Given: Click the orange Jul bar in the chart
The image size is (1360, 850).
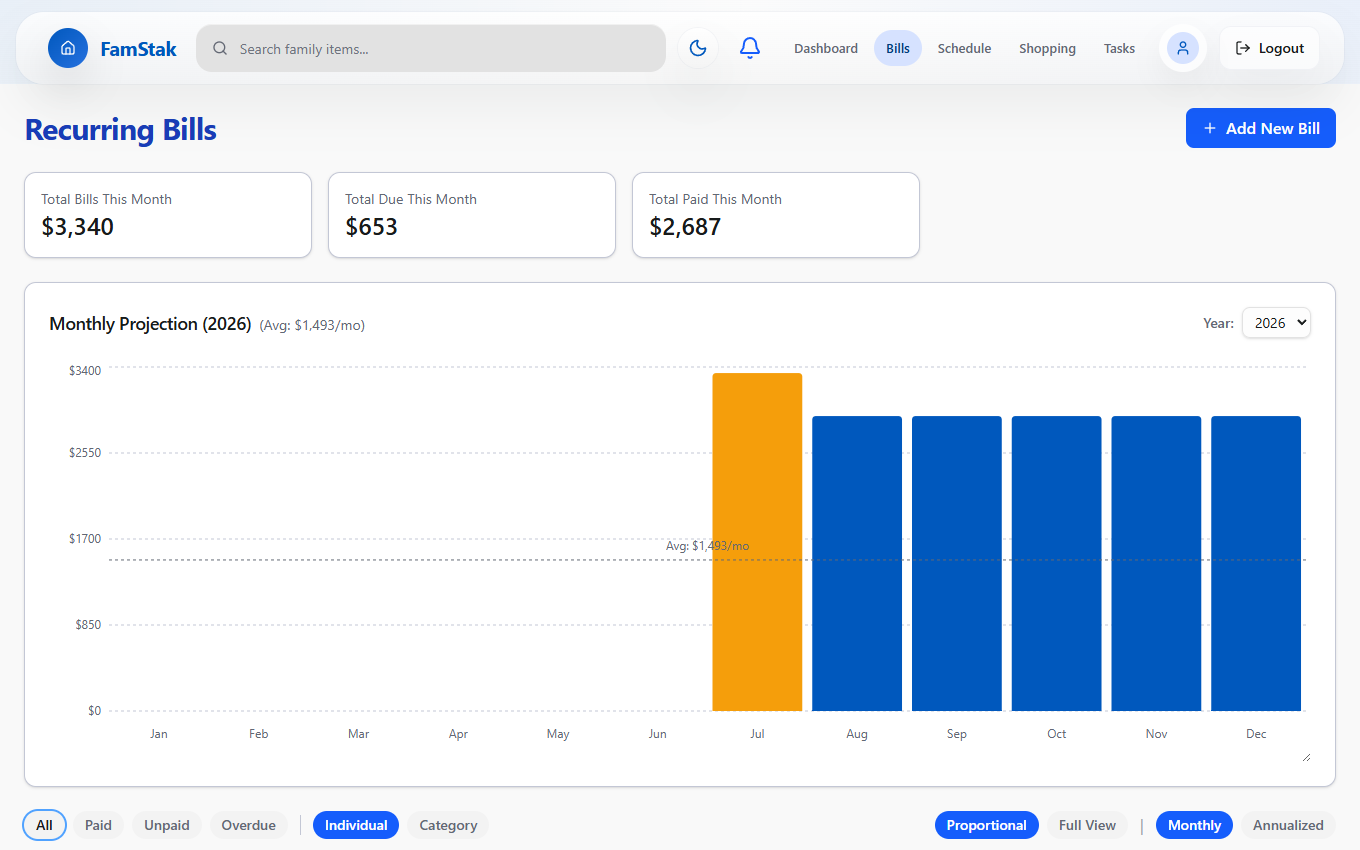Looking at the screenshot, I should click(757, 542).
